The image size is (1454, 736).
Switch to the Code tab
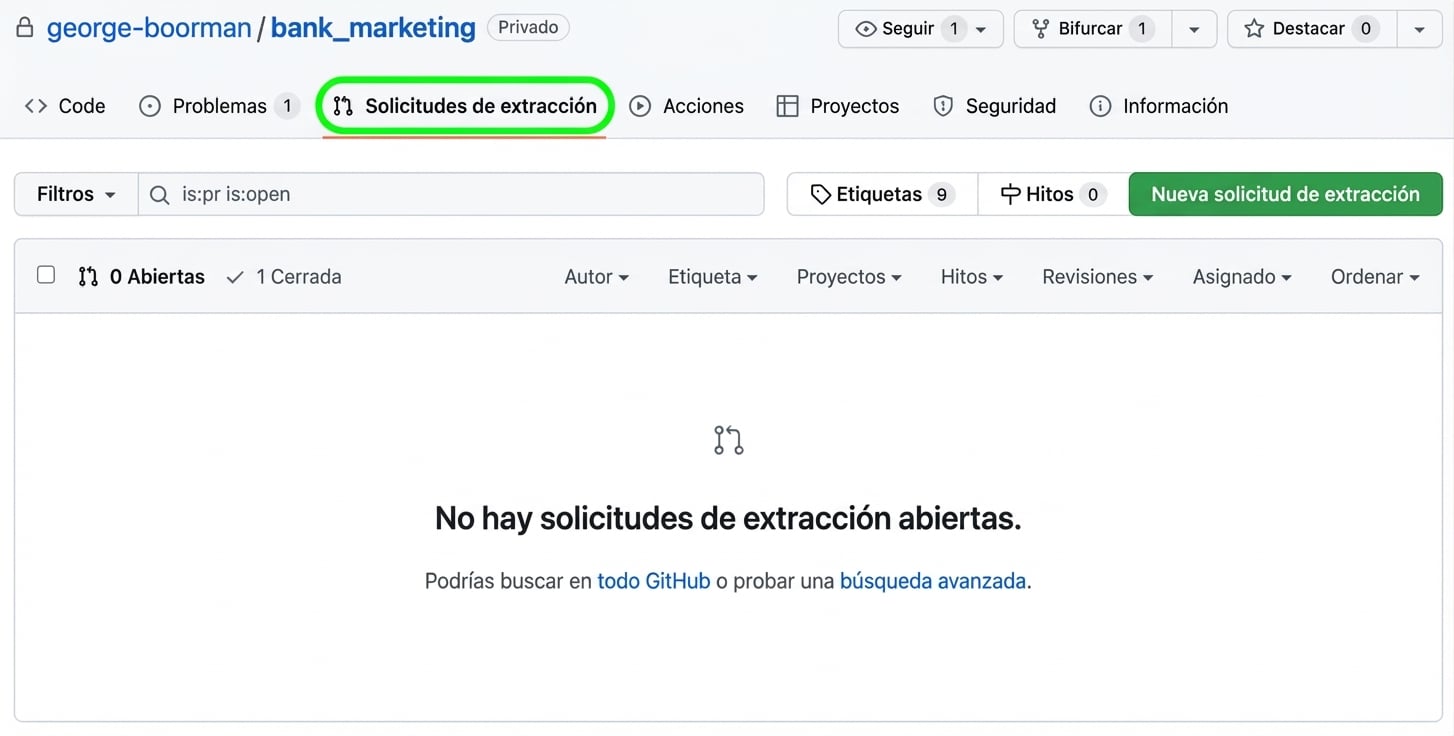(65, 106)
